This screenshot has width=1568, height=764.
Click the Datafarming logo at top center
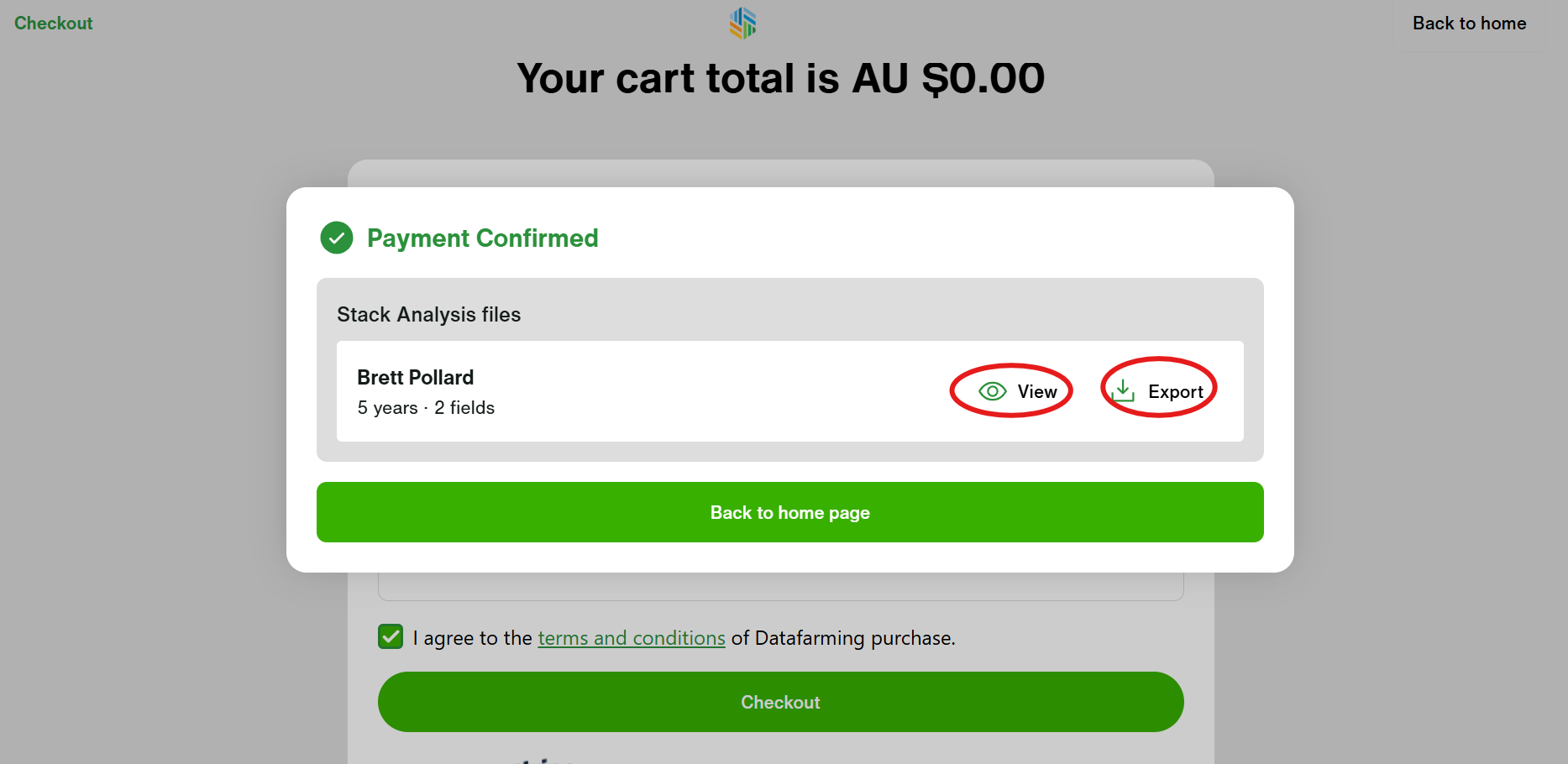pos(742,23)
